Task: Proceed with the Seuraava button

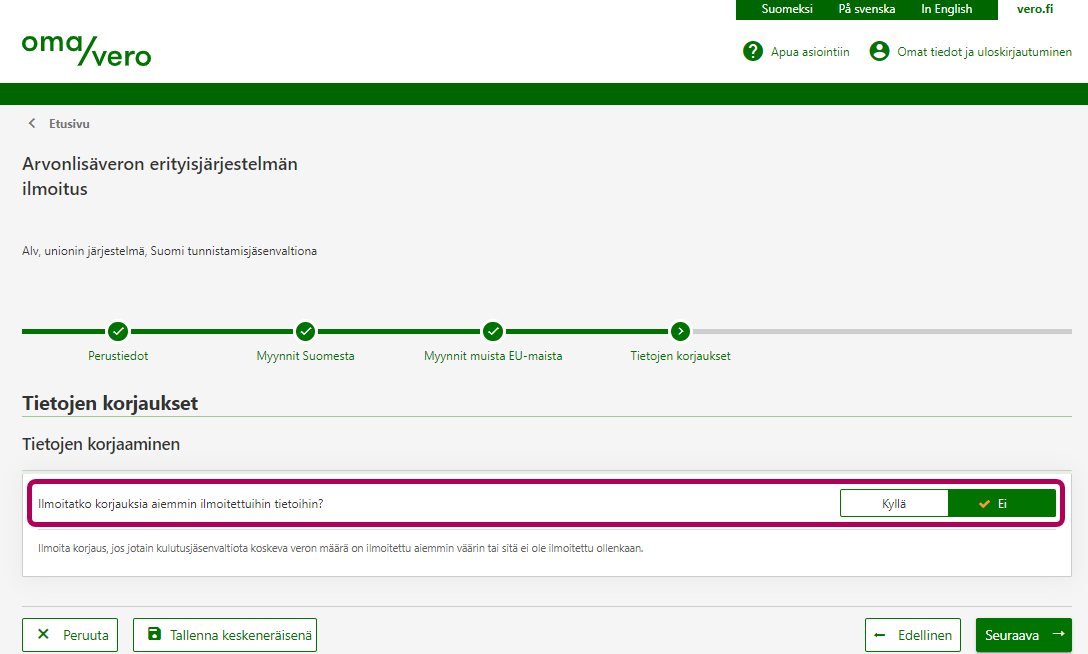Action: click(1023, 635)
